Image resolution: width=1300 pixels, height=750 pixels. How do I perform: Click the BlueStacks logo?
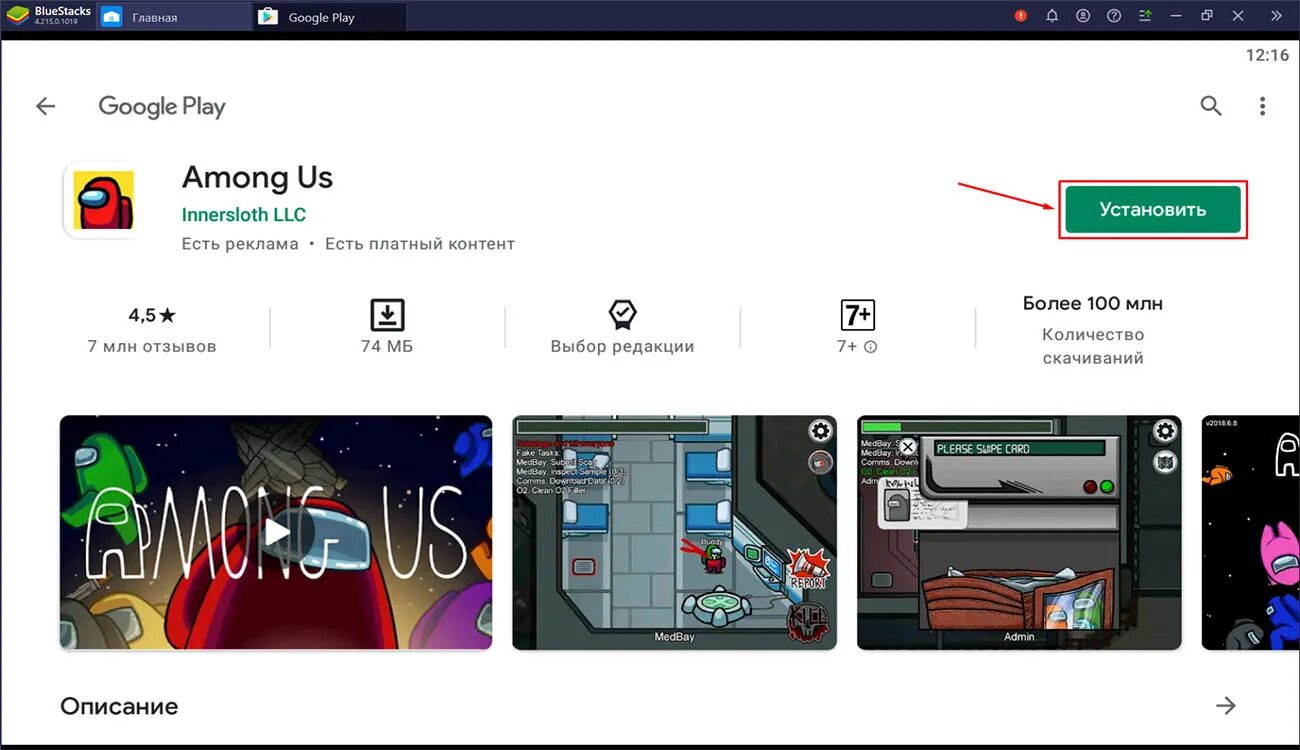tap(17, 16)
